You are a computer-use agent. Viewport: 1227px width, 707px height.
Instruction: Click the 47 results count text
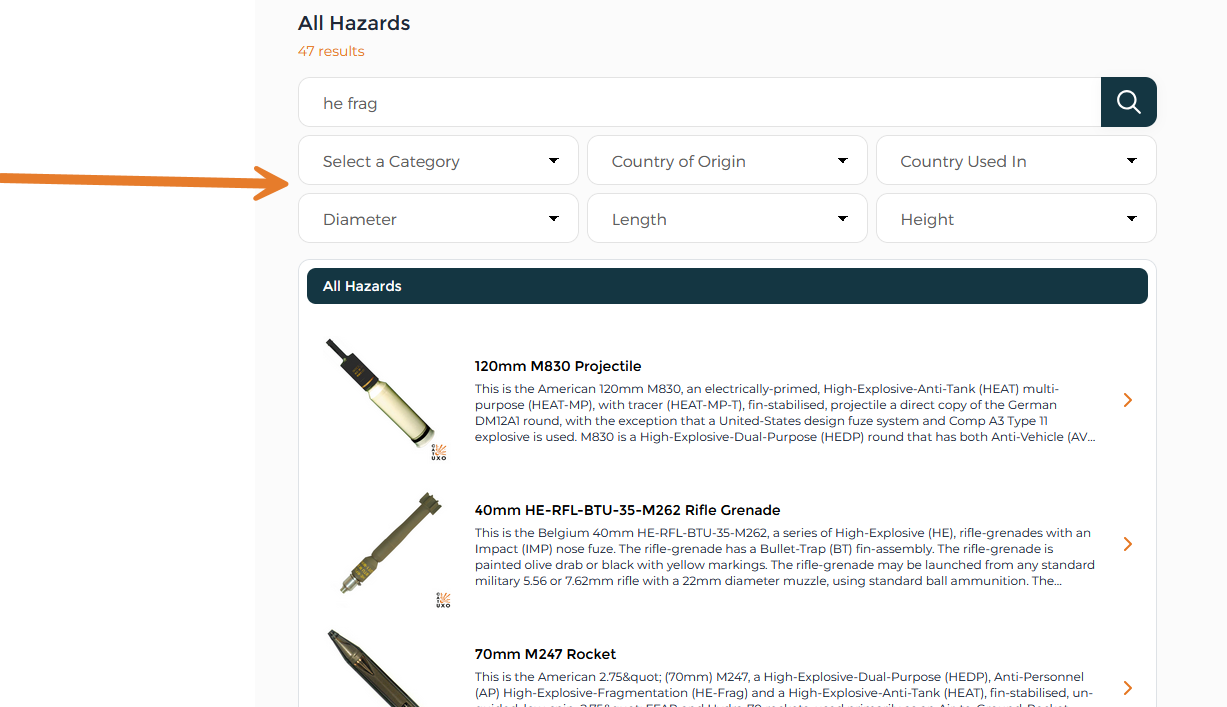click(x=331, y=51)
